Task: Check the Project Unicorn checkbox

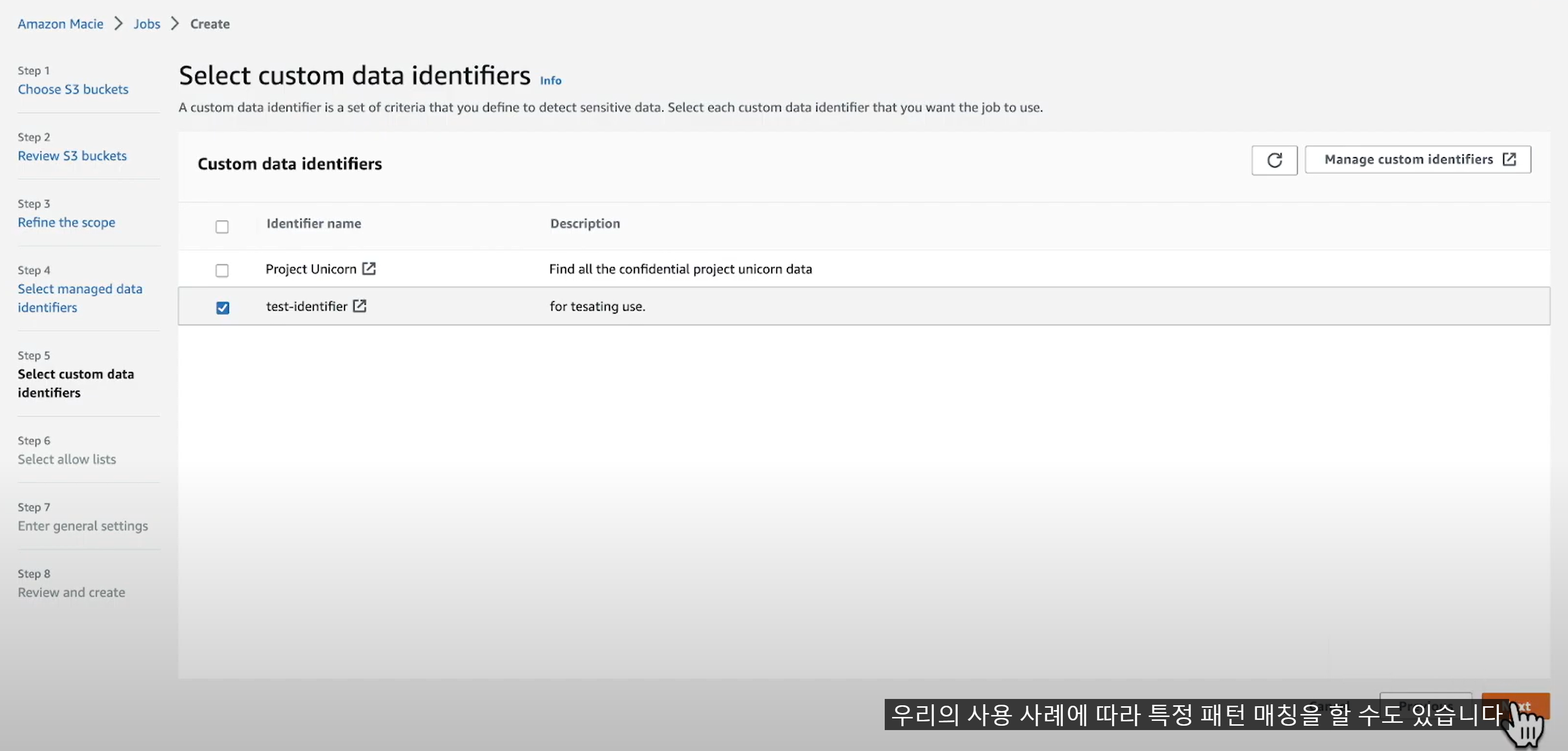Action: (x=222, y=270)
